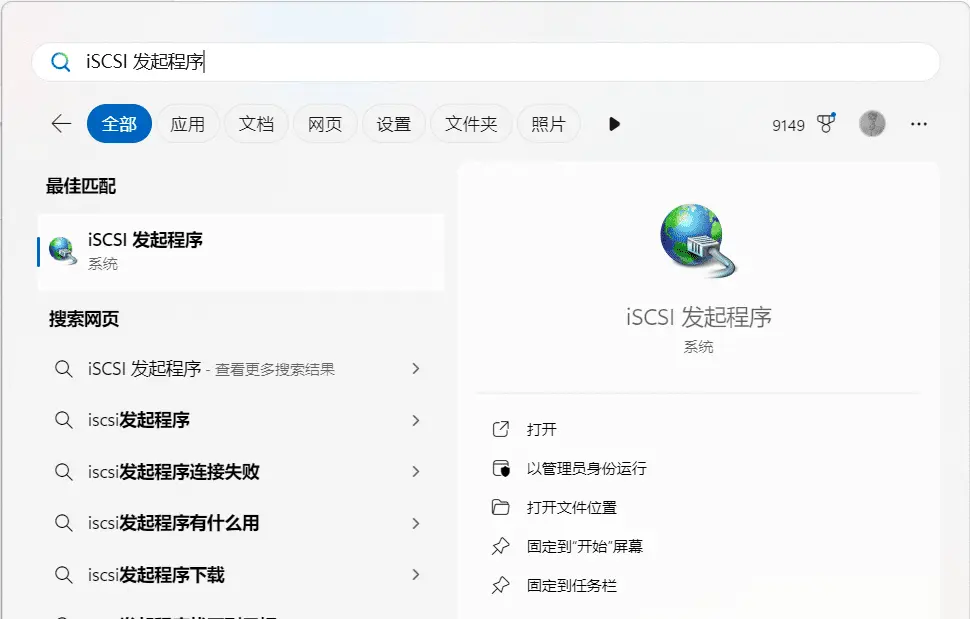Click the 打开文件位置 folder icon
Screen dimensions: 970x619
pos(501,507)
